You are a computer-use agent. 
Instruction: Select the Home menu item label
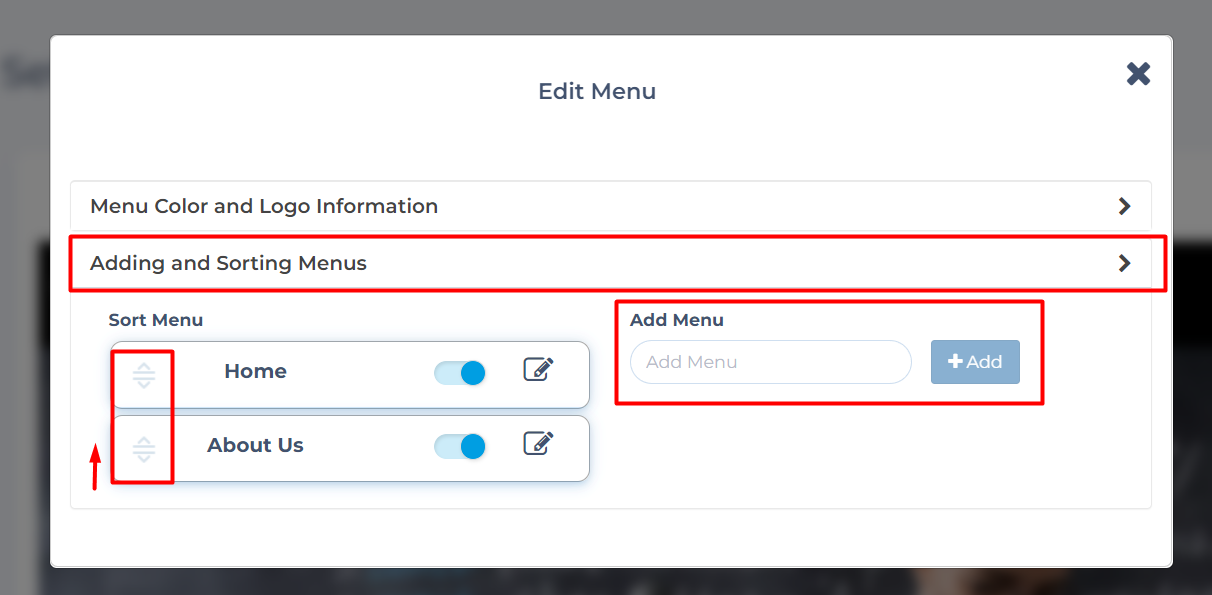click(x=255, y=371)
